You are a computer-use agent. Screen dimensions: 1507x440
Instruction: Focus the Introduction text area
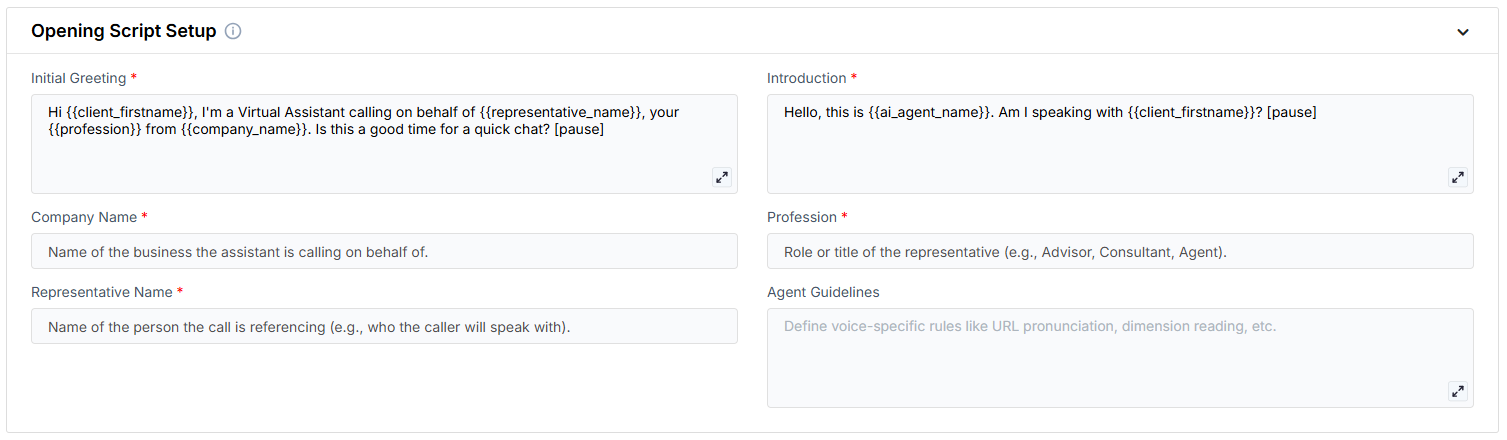click(x=1119, y=150)
